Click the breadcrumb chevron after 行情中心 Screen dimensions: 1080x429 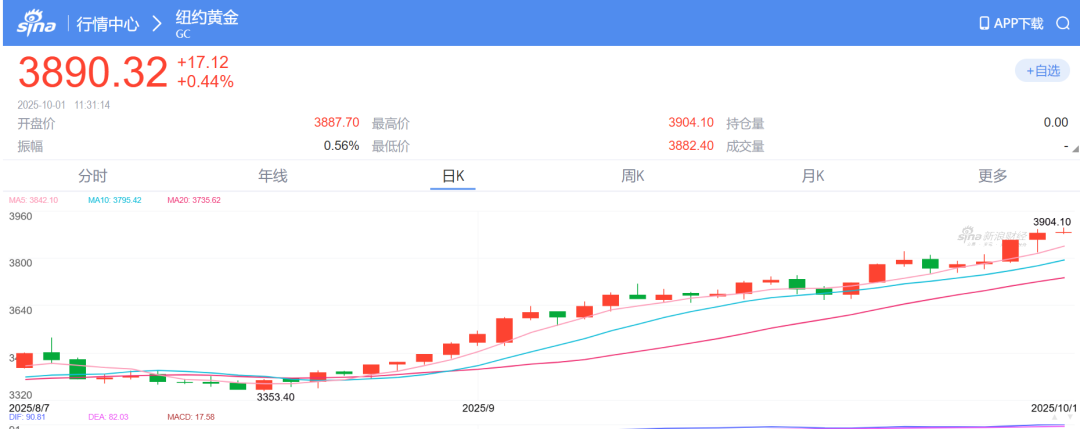pos(157,22)
